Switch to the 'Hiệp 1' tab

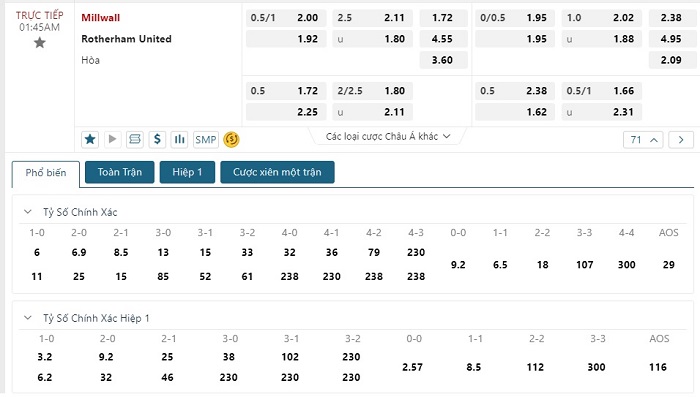tap(188, 172)
